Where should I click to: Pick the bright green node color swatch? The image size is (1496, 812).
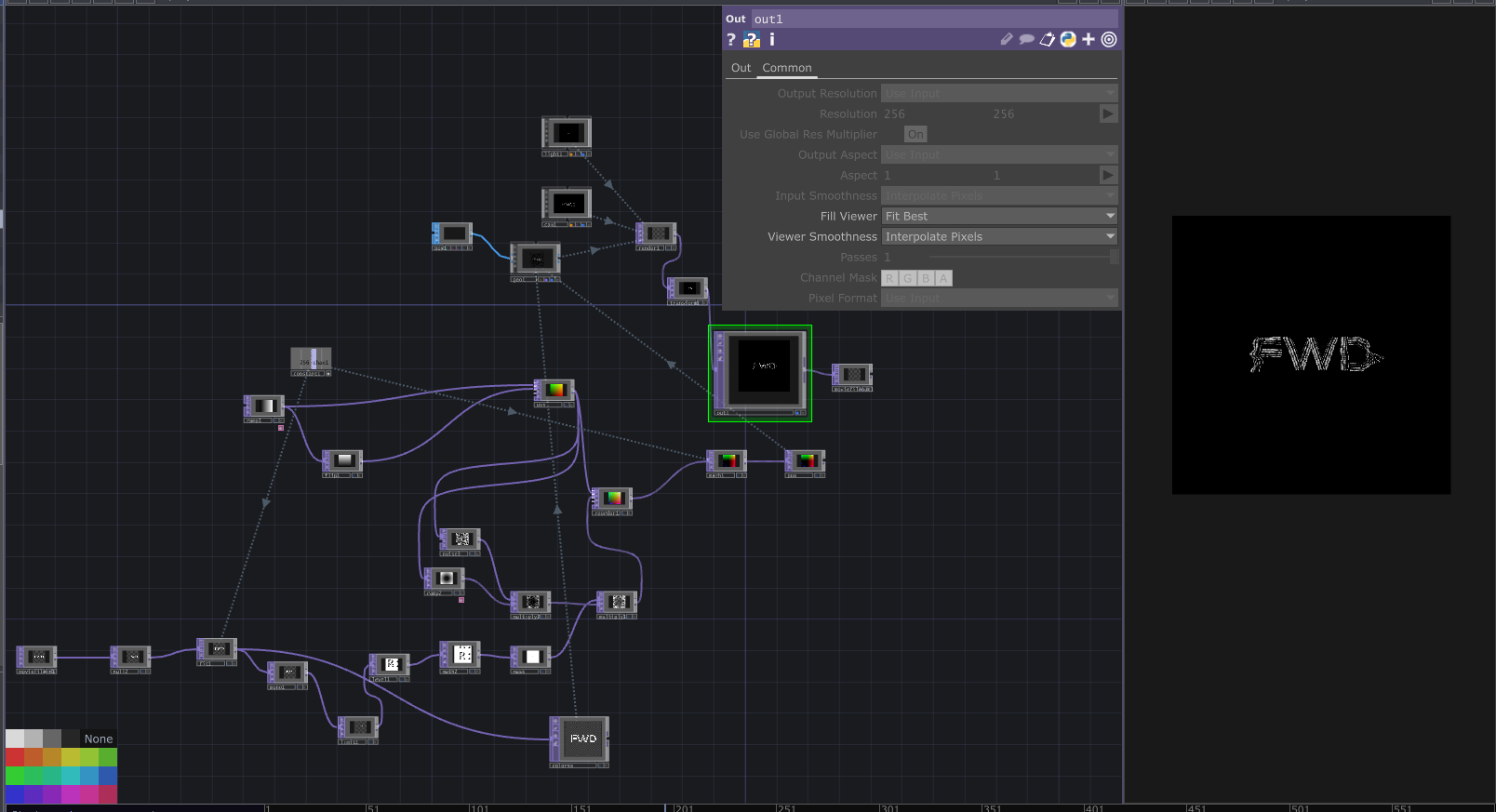click(x=14, y=776)
